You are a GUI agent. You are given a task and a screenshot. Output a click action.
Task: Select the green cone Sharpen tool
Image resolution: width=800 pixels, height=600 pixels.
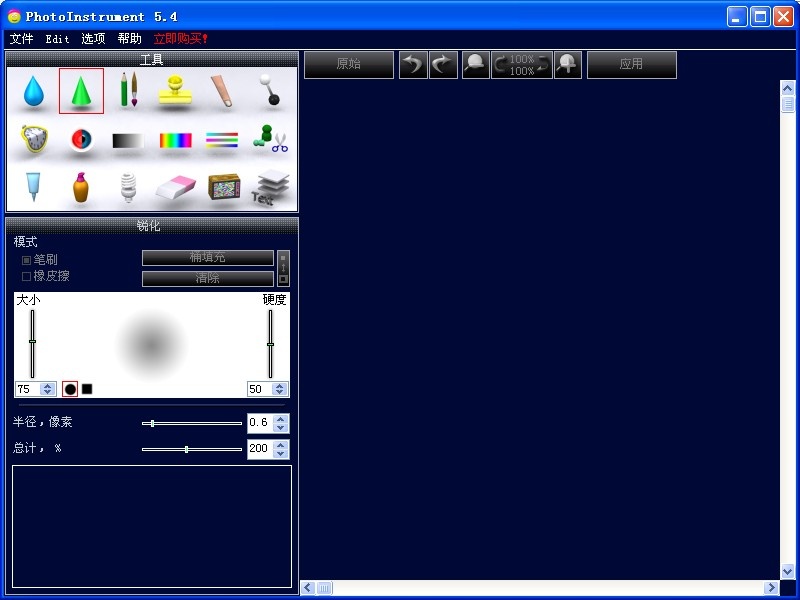[x=81, y=91]
